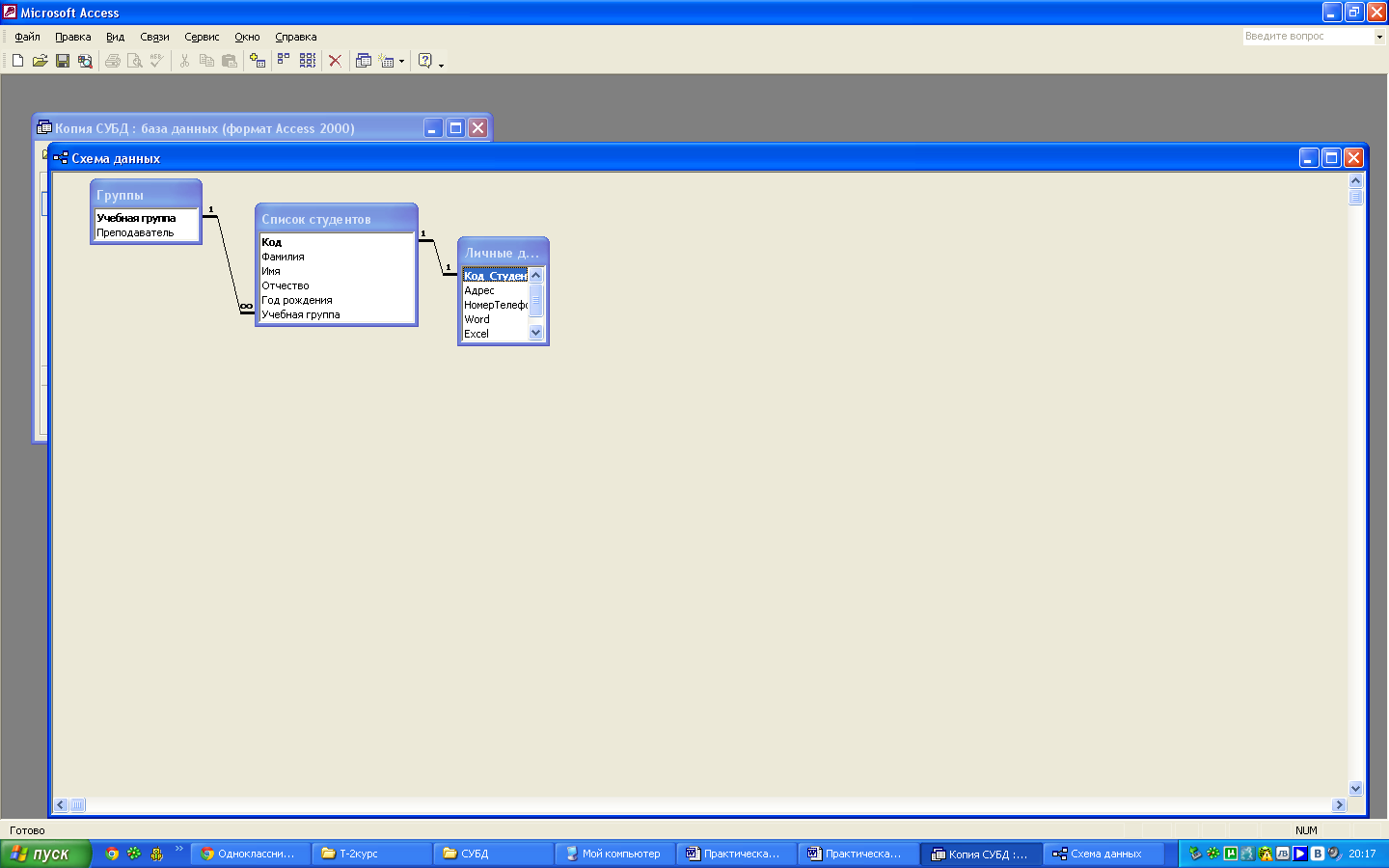Select 'Фамилия' field in Список студентов

pyautogui.click(x=337, y=257)
